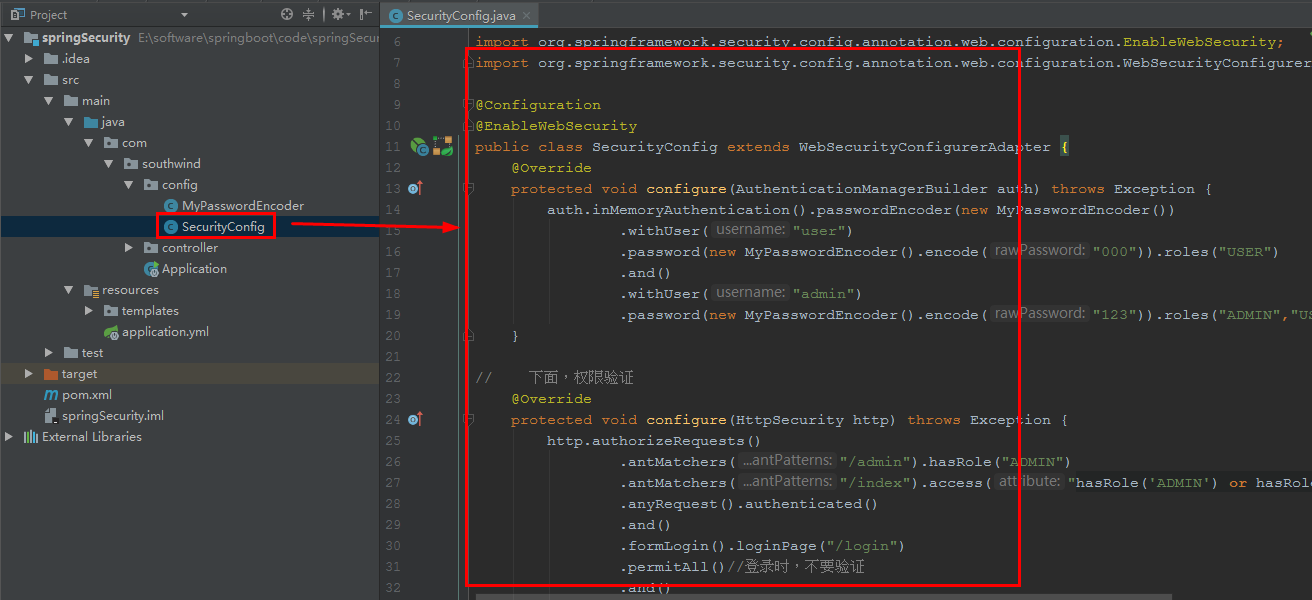Collapse all nodes in Project tree

(x=309, y=14)
